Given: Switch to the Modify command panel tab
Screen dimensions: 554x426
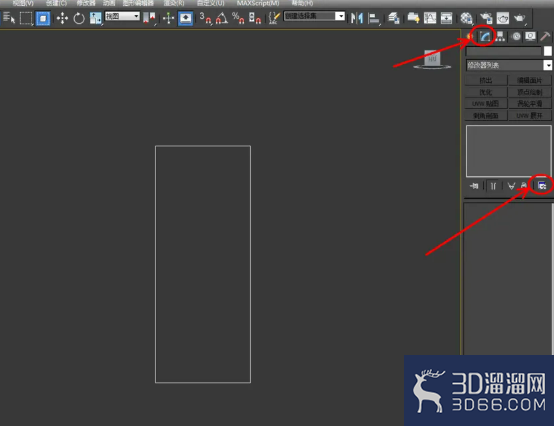Looking at the screenshot, I should click(485, 36).
